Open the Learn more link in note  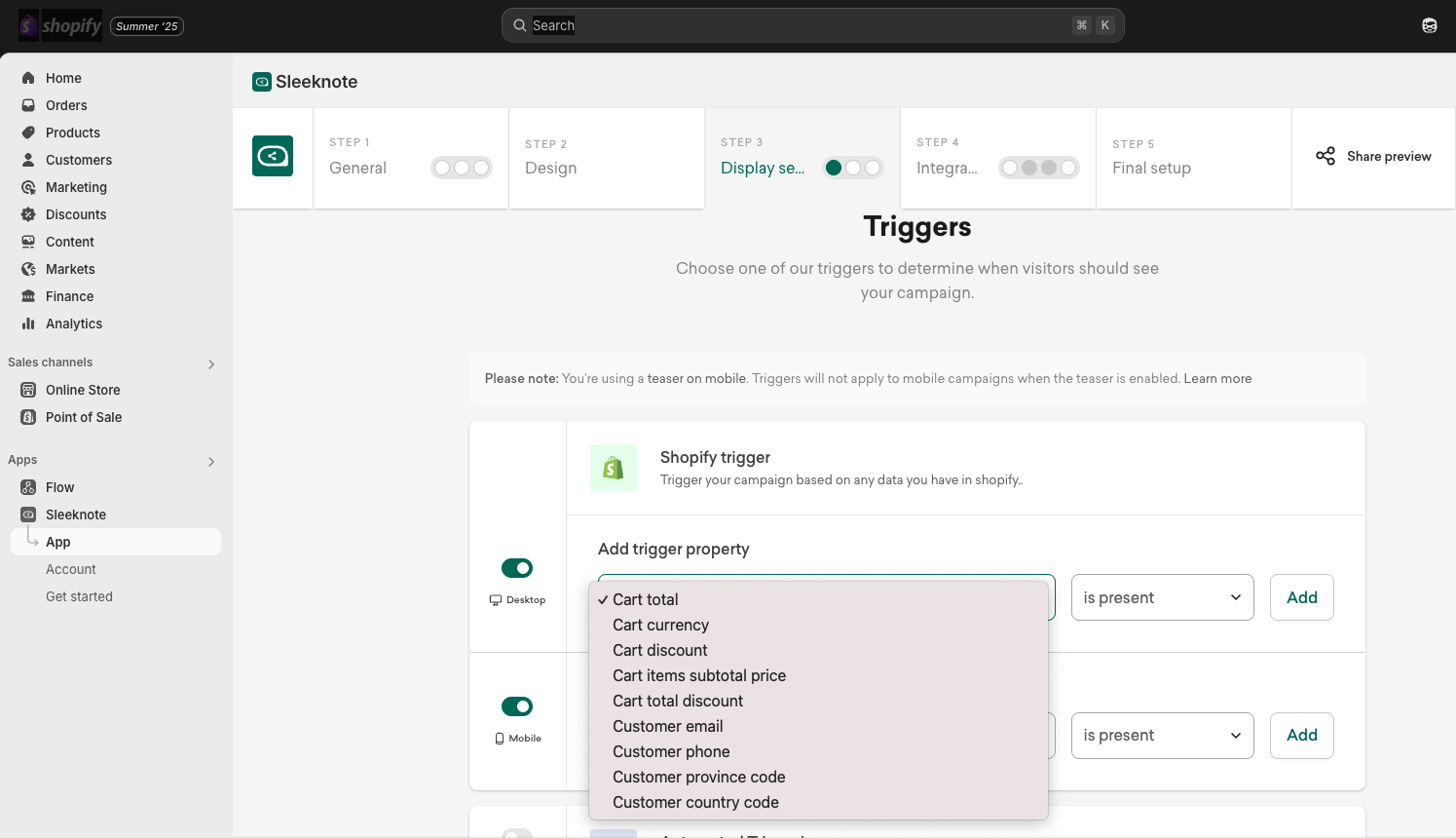pos(1217,379)
